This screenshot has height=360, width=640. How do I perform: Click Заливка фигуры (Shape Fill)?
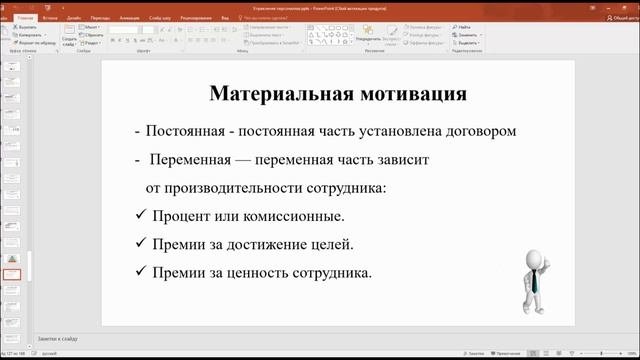tap(423, 27)
